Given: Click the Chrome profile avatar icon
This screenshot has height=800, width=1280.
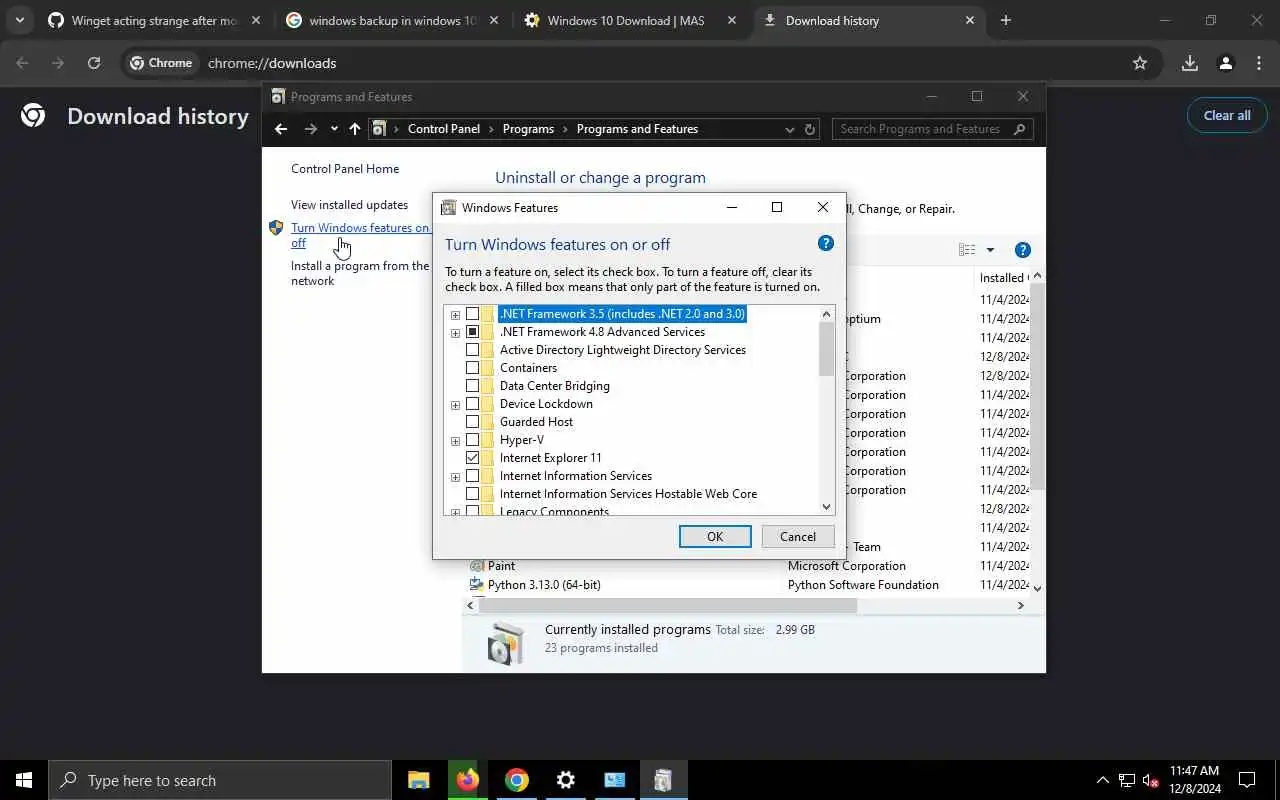Looking at the screenshot, I should (x=1225, y=63).
